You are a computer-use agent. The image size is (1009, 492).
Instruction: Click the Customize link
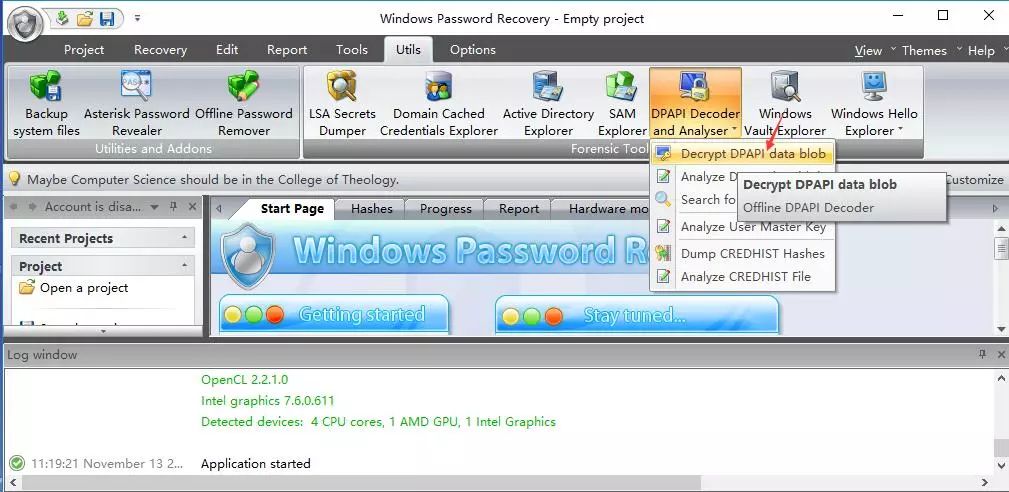pyautogui.click(x=973, y=180)
